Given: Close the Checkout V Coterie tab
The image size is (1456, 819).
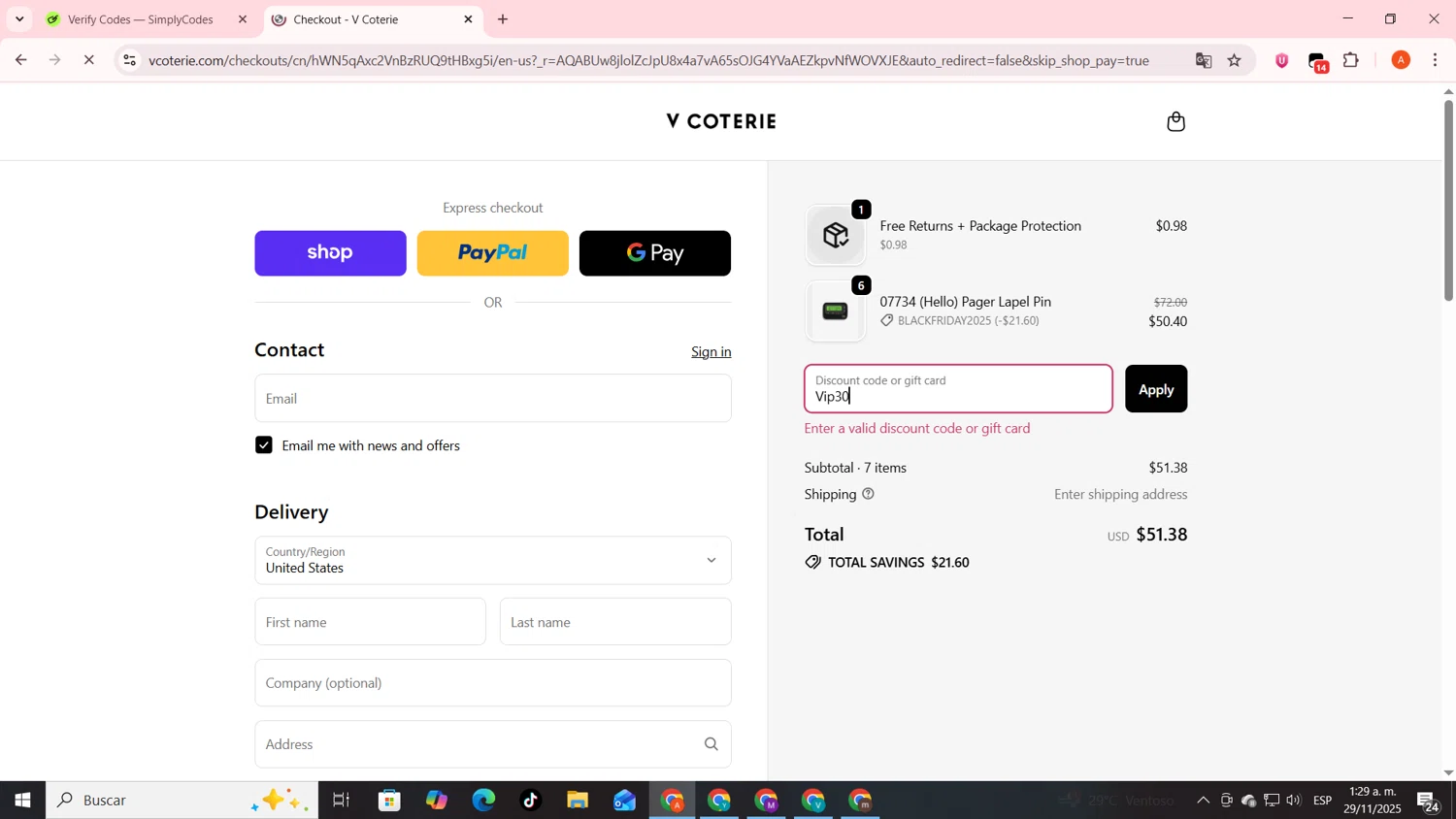Looking at the screenshot, I should click(468, 19).
